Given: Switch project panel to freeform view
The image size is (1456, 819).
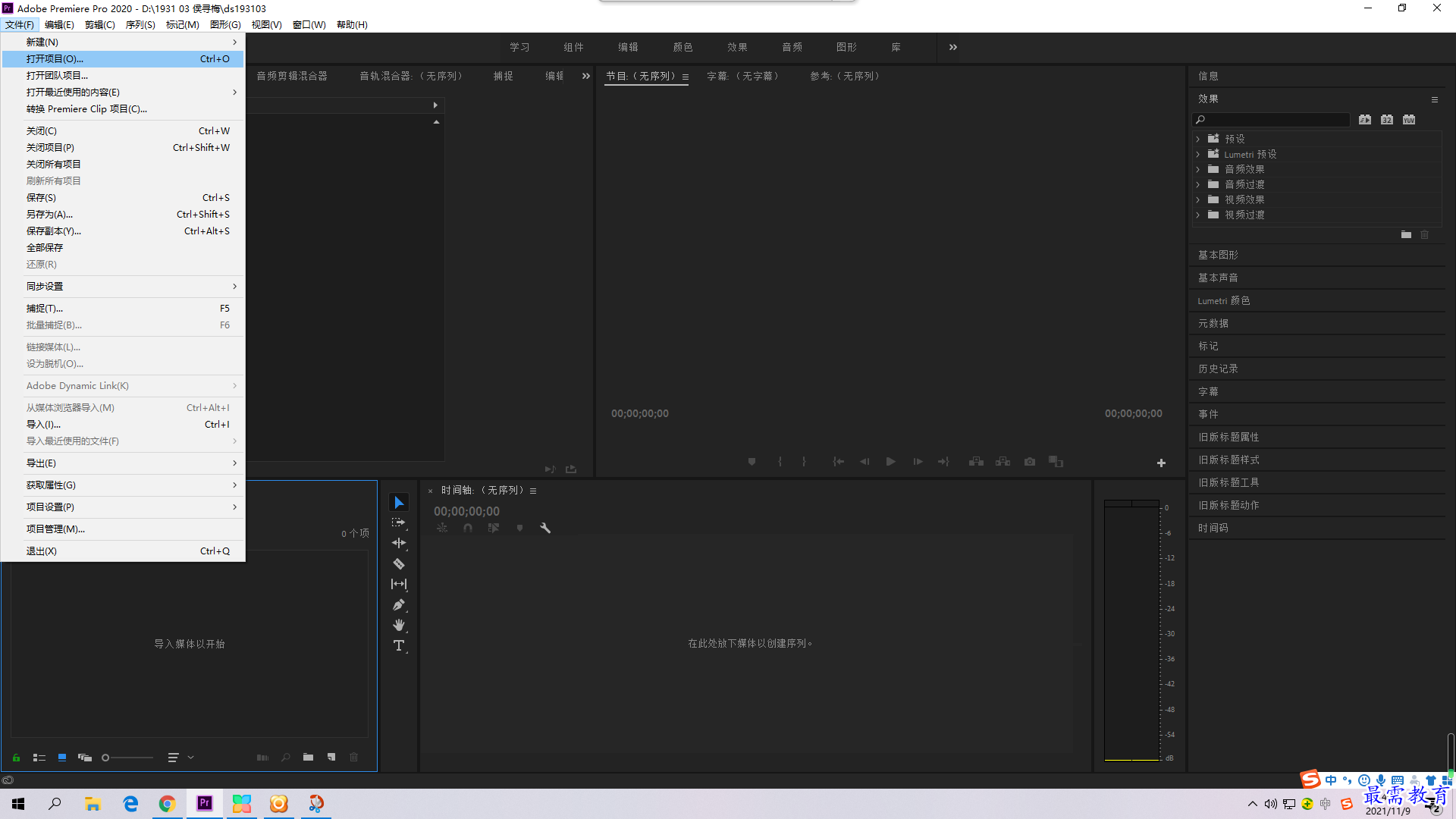Looking at the screenshot, I should pos(85,757).
